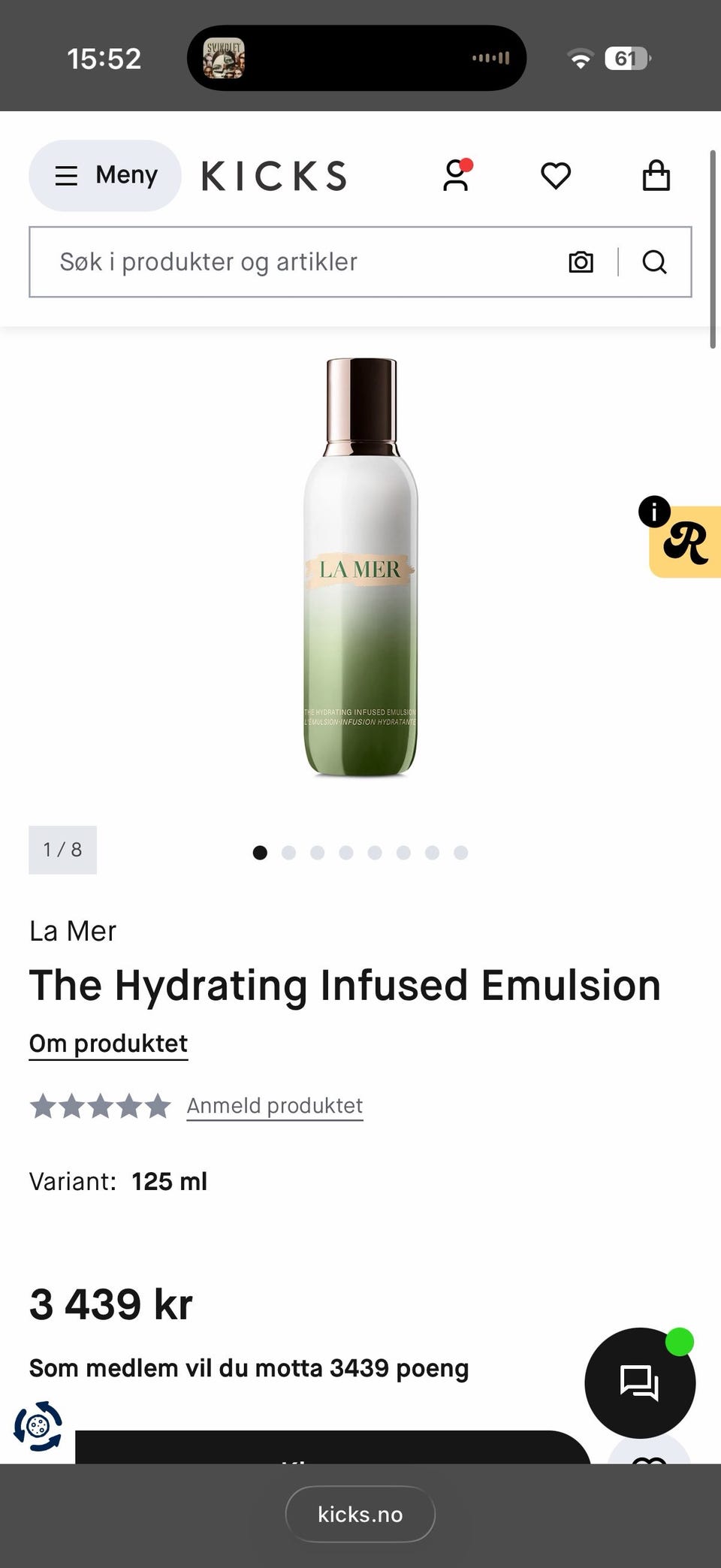Tap the kicks.no address pill

(360, 1514)
